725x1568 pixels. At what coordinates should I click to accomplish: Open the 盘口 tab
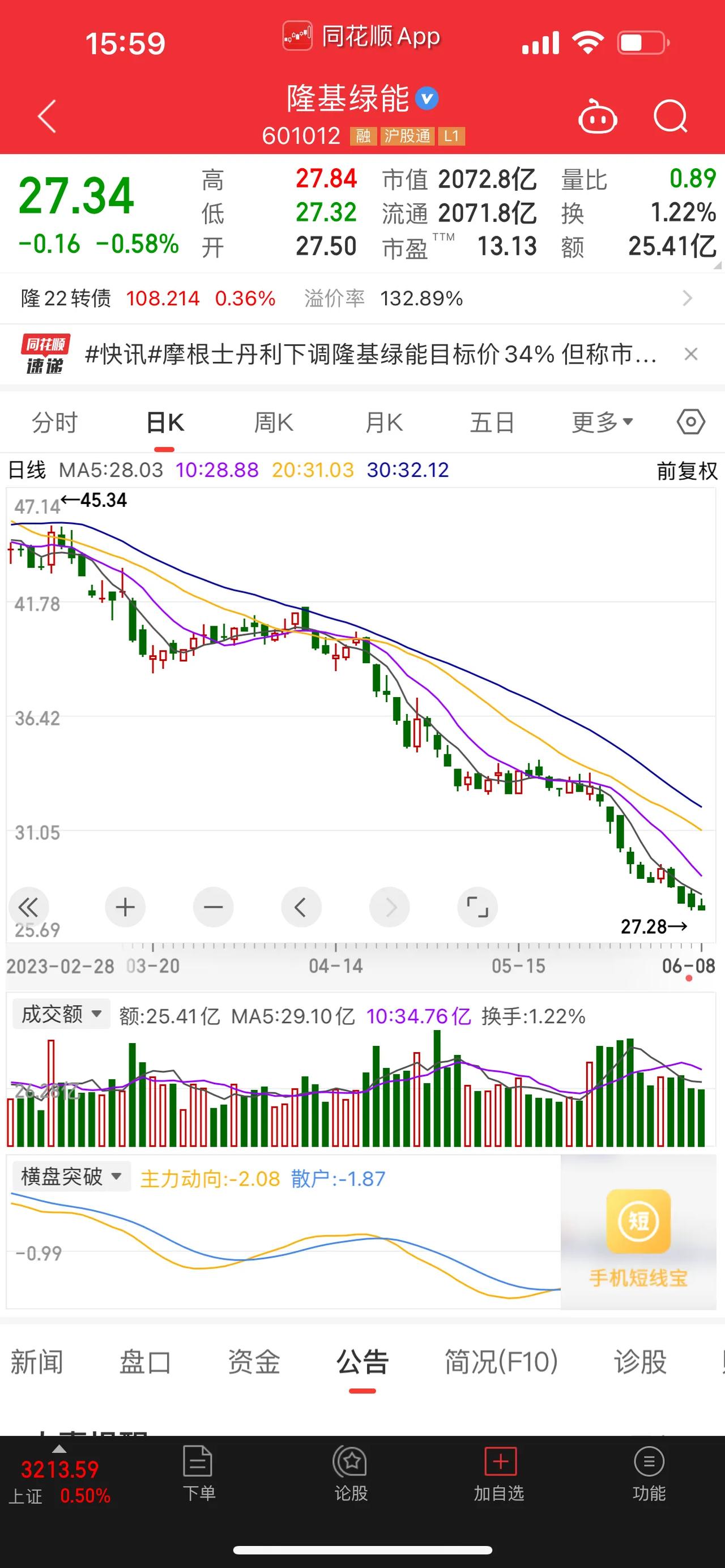click(145, 1362)
